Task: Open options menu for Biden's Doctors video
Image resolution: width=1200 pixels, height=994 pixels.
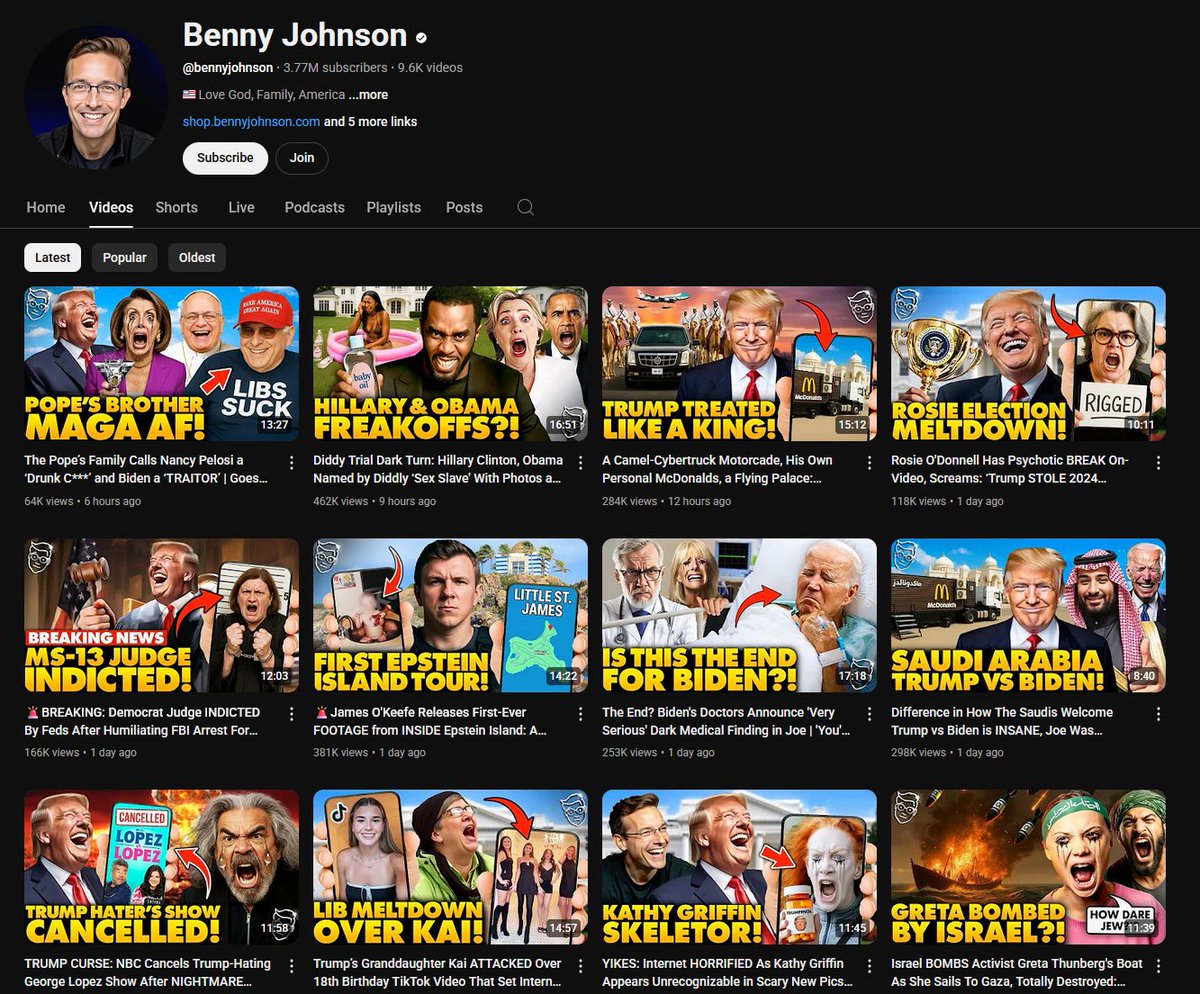Action: [870, 715]
